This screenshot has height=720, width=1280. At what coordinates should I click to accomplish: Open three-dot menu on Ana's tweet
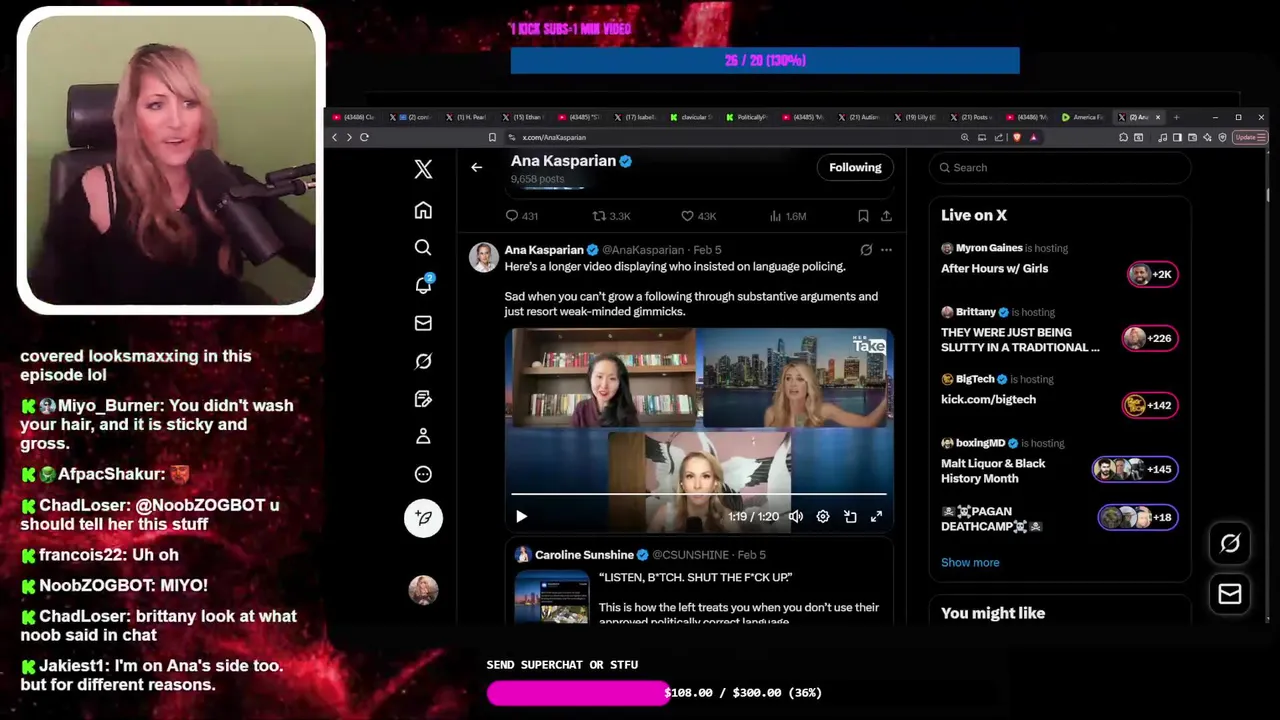886,250
